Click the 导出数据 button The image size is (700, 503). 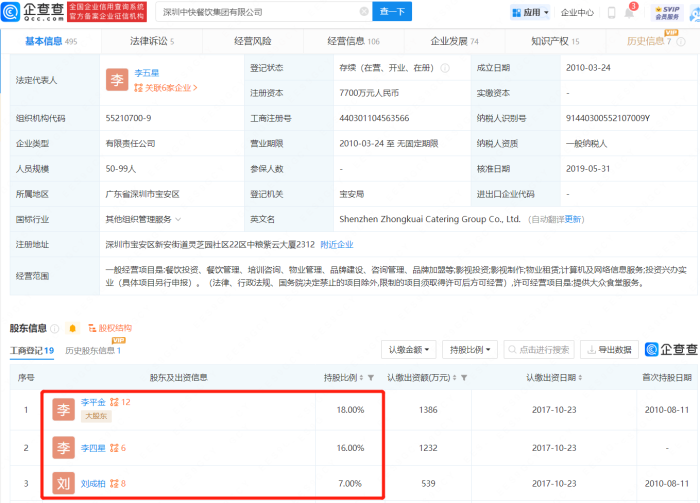[x=609, y=349]
